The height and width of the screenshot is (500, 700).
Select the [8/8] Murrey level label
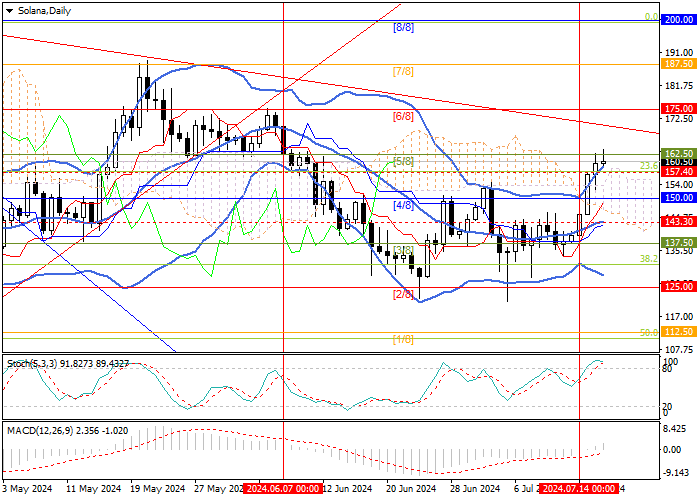(403, 27)
